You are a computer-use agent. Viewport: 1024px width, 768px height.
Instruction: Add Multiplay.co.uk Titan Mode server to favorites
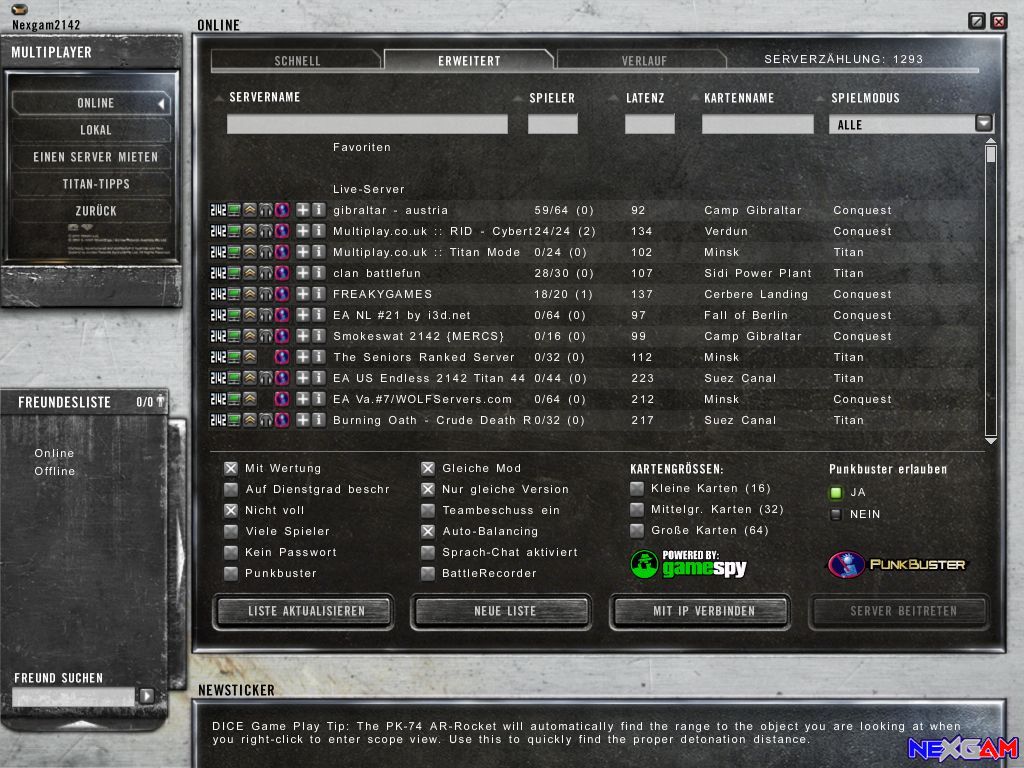pos(303,252)
